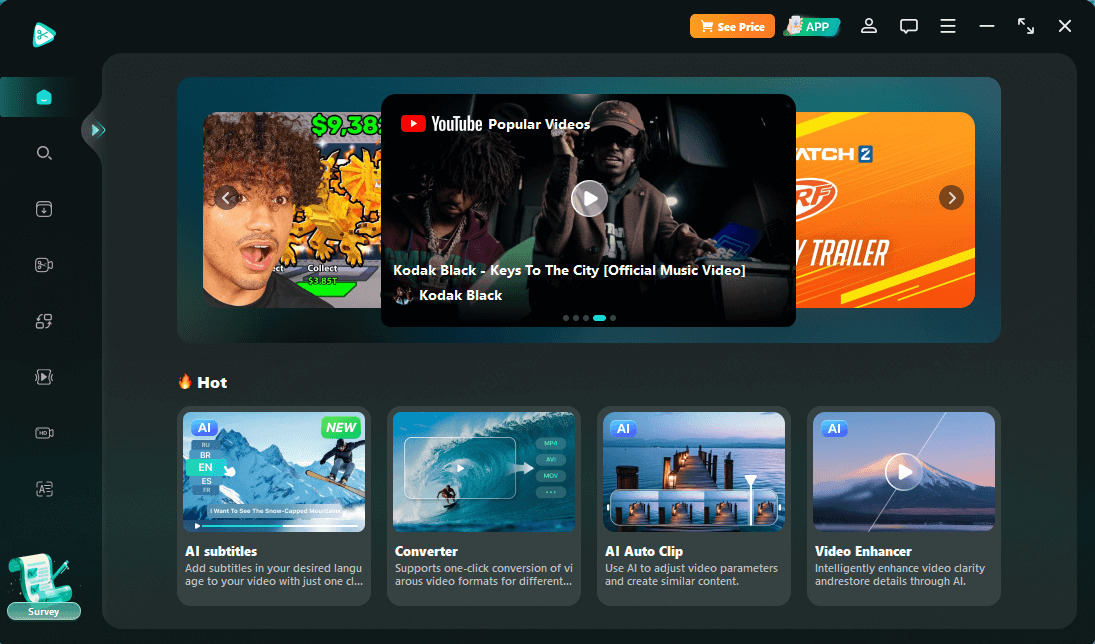Open the user account icon
Image resolution: width=1095 pixels, height=644 pixels.
[x=869, y=27]
